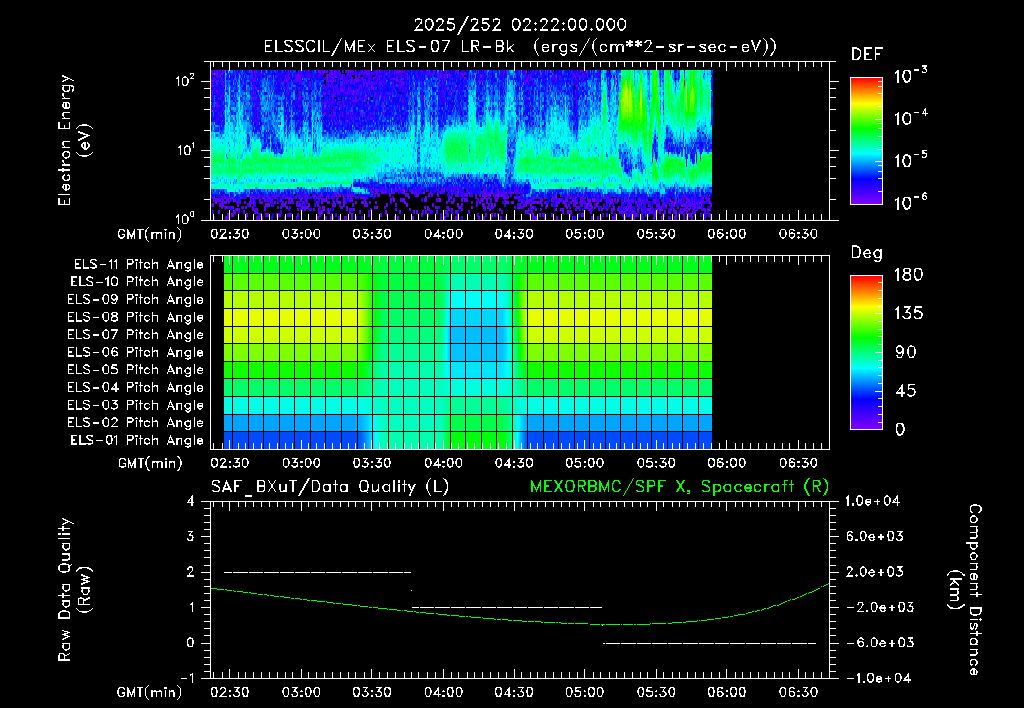Click the ELS-01 Pitch Angle row label

point(137,440)
